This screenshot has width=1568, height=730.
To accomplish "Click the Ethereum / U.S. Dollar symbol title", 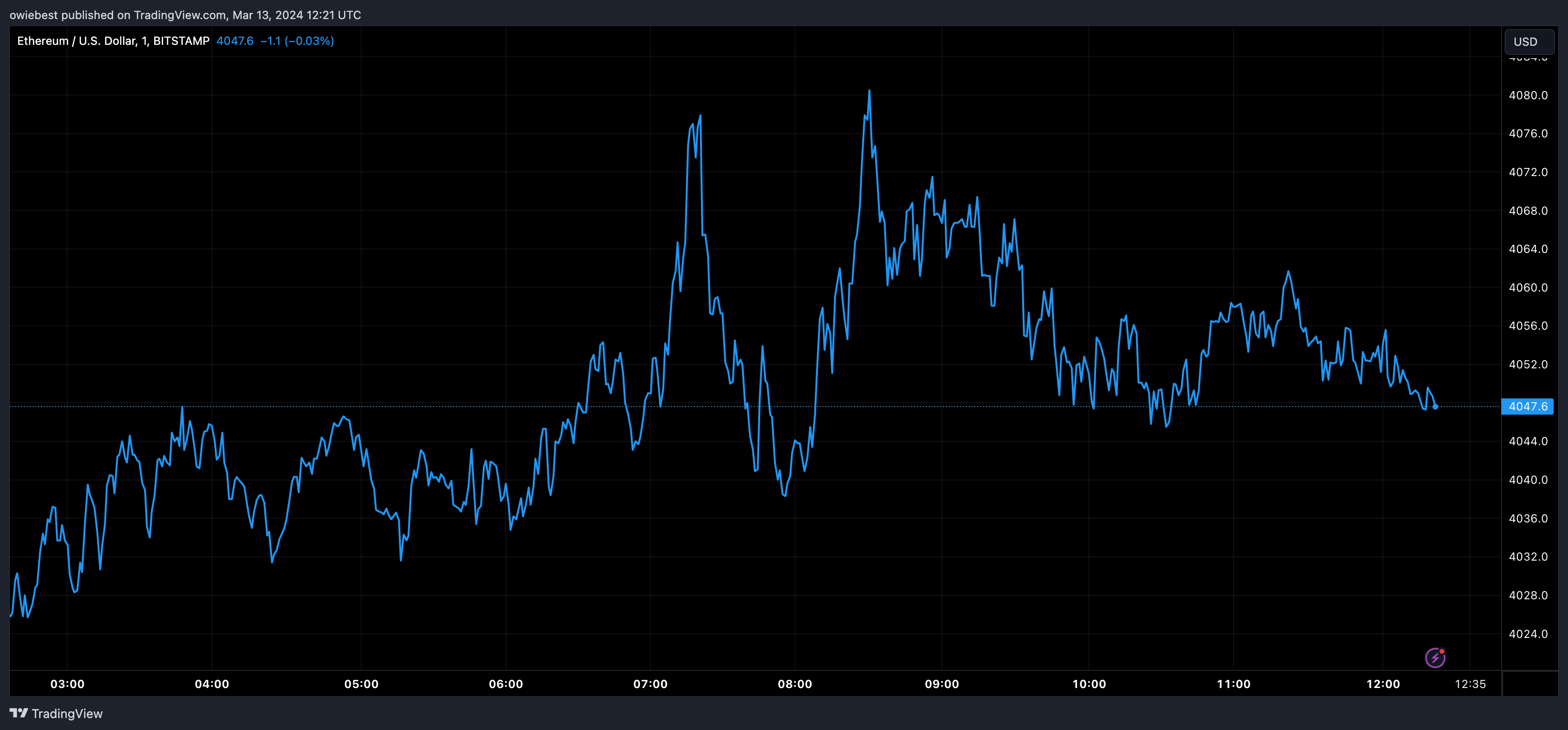I will [113, 41].
